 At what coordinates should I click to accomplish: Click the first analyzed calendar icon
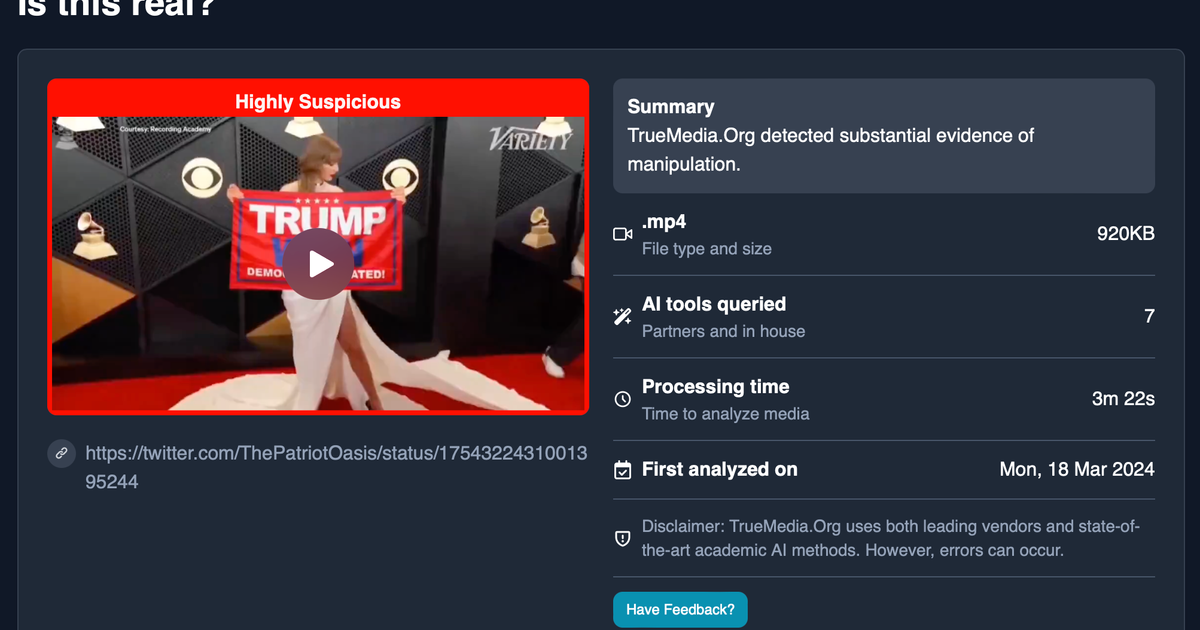[x=622, y=470]
